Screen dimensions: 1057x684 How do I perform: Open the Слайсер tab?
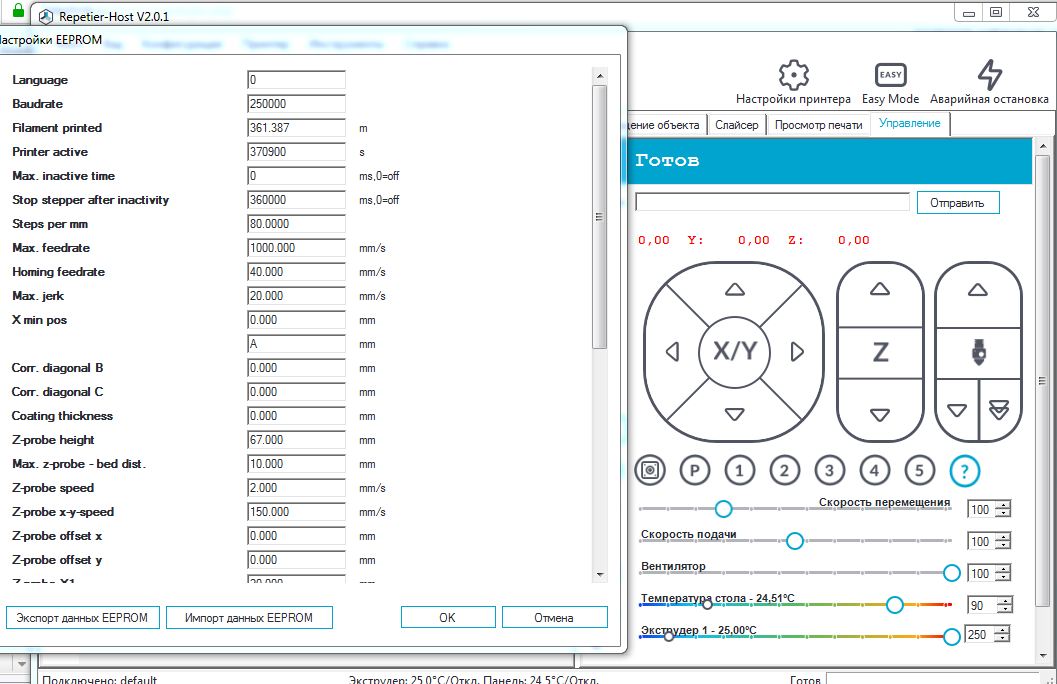[x=737, y=124]
